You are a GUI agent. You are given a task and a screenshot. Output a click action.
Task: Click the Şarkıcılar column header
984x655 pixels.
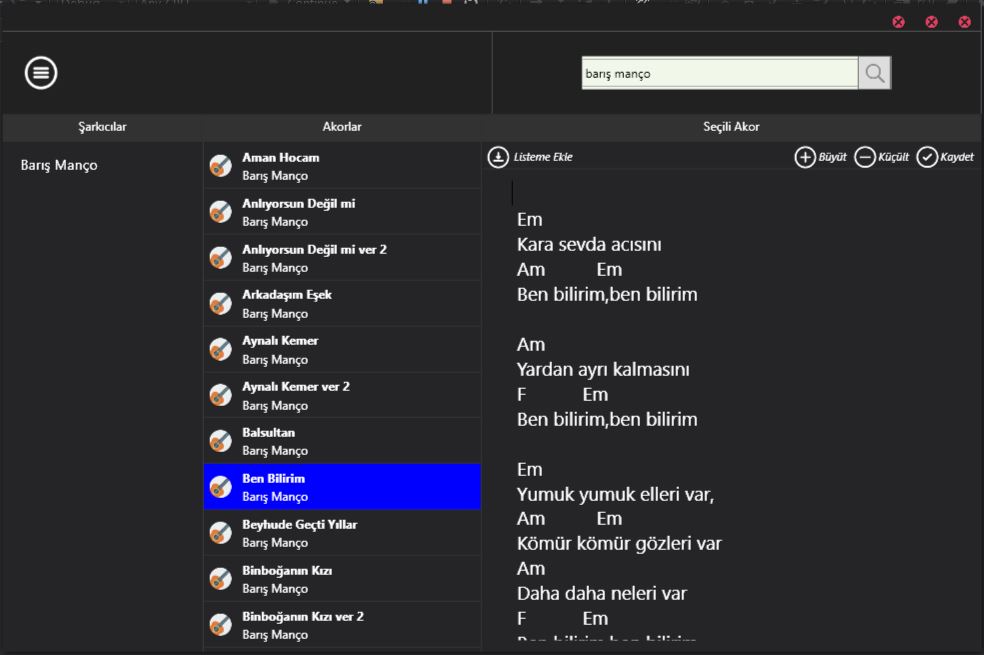(102, 127)
